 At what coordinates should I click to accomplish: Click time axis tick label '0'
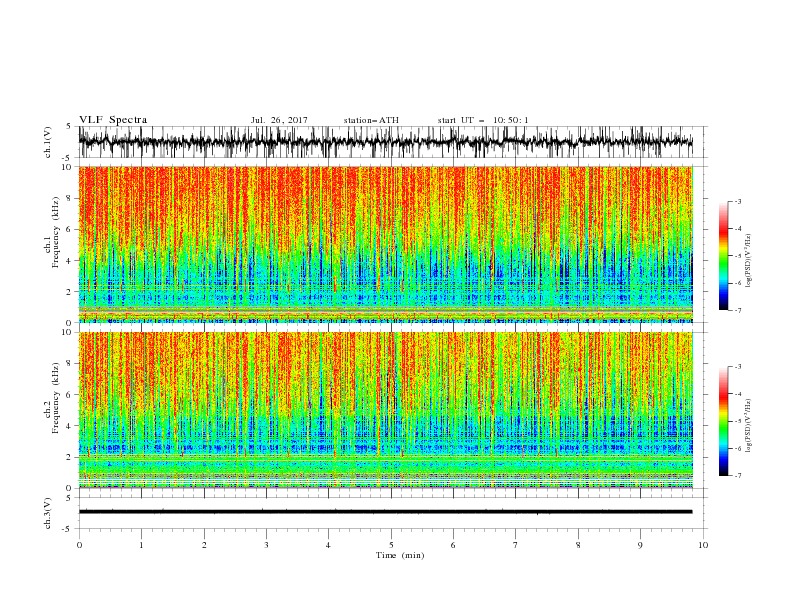click(x=79, y=545)
